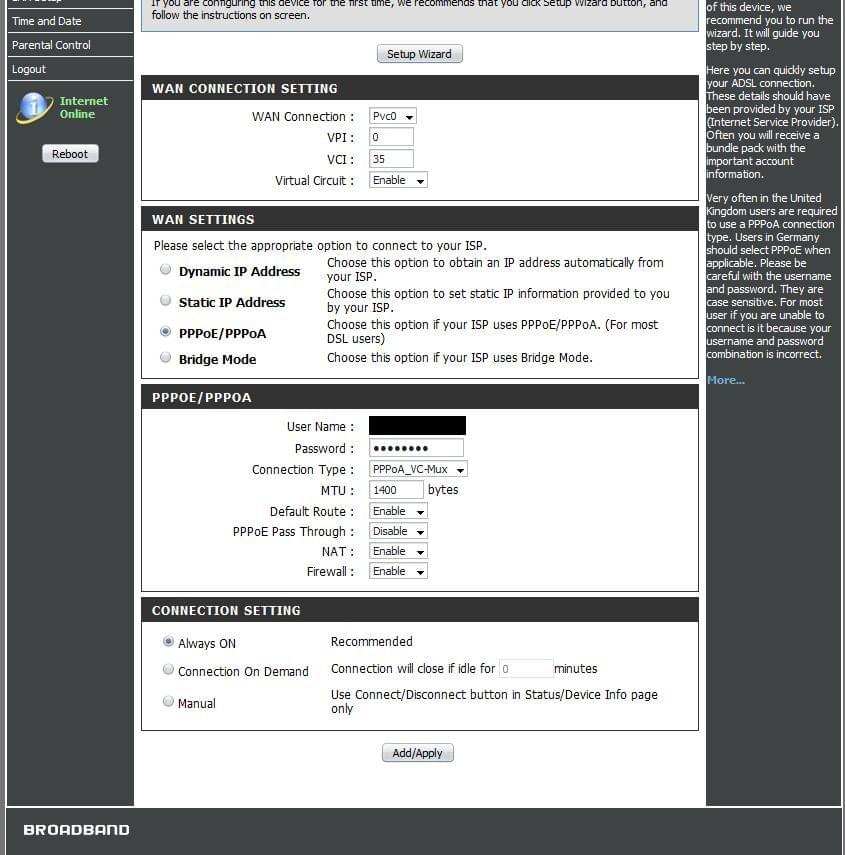Click the VPI input field
The image size is (845, 855).
click(391, 137)
